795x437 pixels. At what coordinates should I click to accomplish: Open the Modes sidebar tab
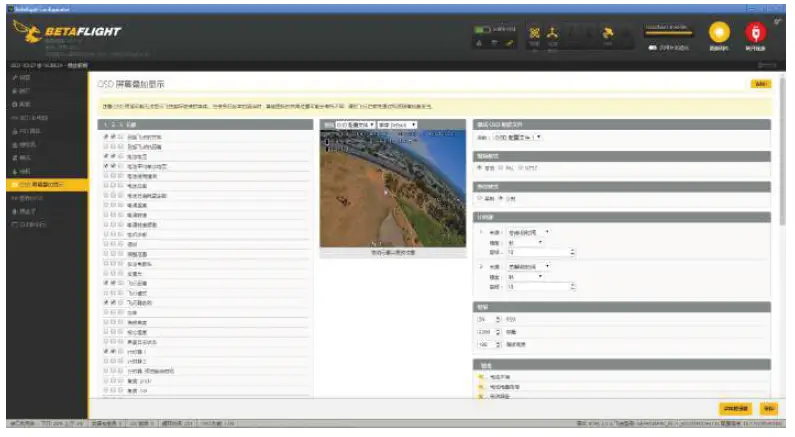pyautogui.click(x=47, y=158)
